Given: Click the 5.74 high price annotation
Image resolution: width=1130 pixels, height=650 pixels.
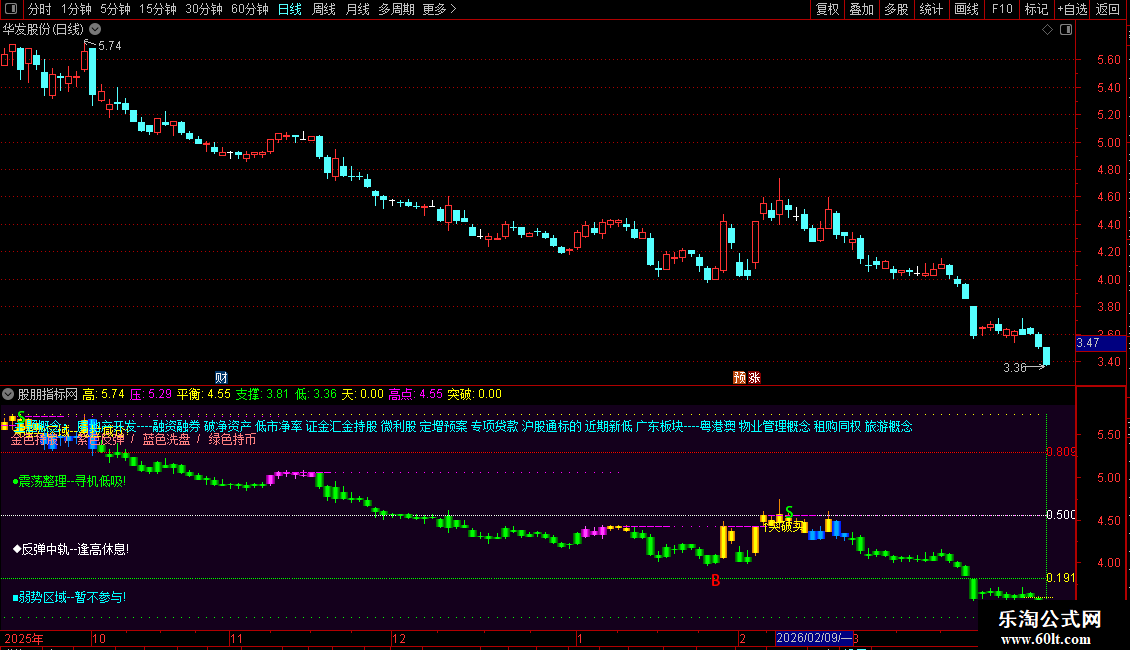Looking at the screenshot, I should tap(110, 46).
